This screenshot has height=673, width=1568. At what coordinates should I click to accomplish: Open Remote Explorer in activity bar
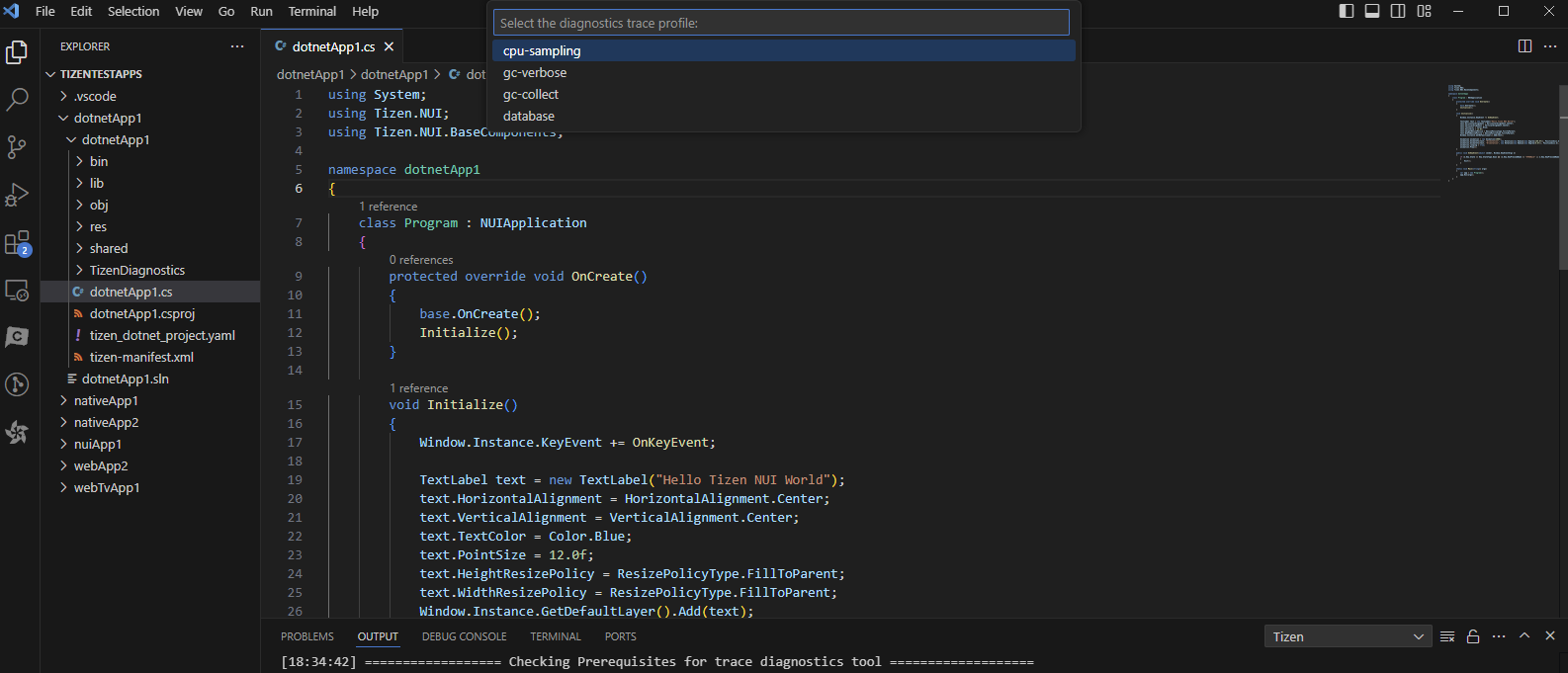coord(18,291)
